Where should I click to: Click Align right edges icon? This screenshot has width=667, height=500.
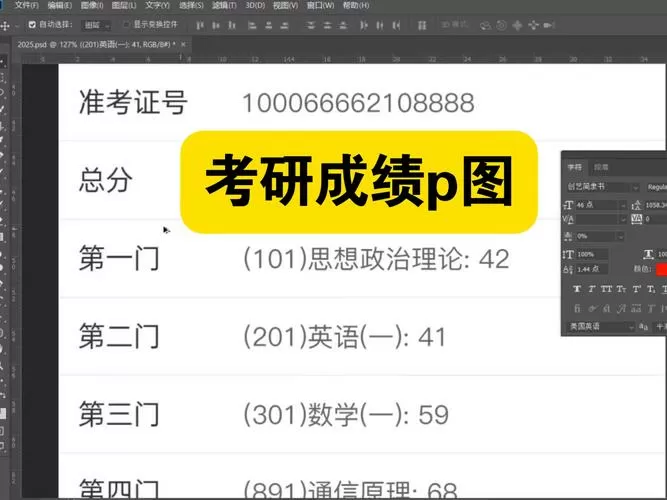click(x=285, y=26)
